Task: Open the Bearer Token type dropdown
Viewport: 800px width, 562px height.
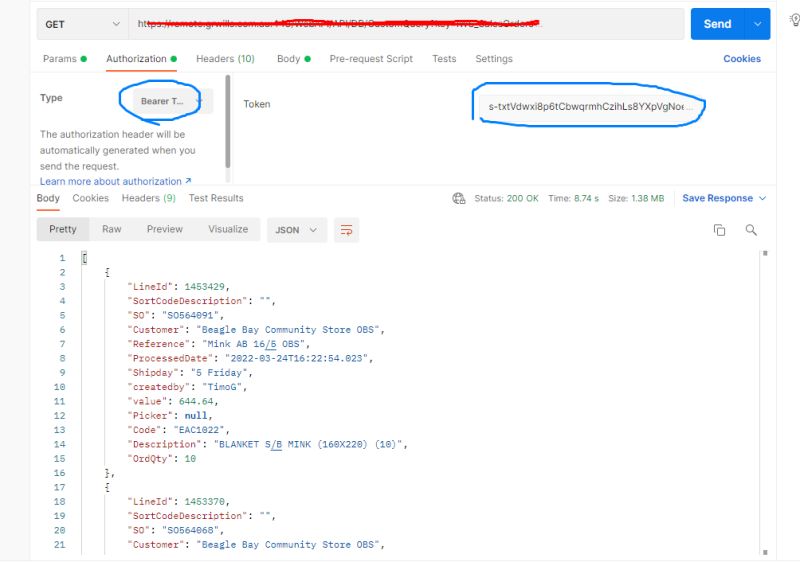Action: [172, 101]
